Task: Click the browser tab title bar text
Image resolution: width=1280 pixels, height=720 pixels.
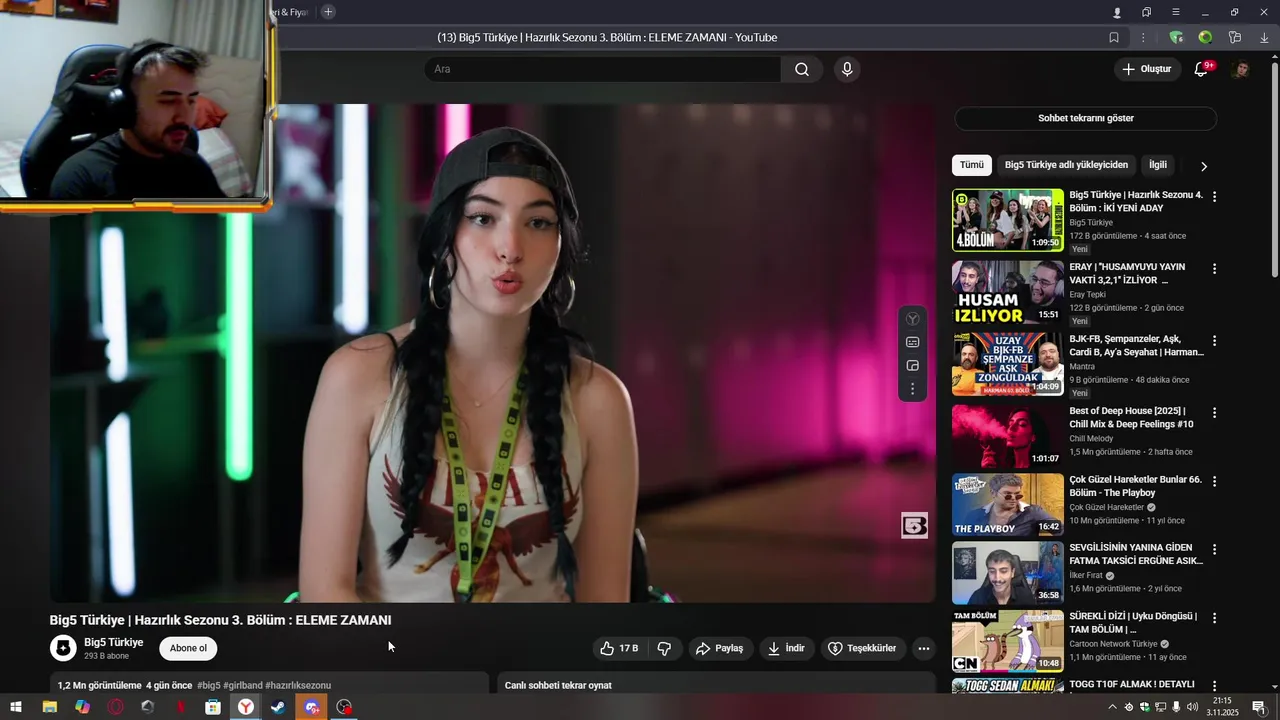Action: coord(607,37)
